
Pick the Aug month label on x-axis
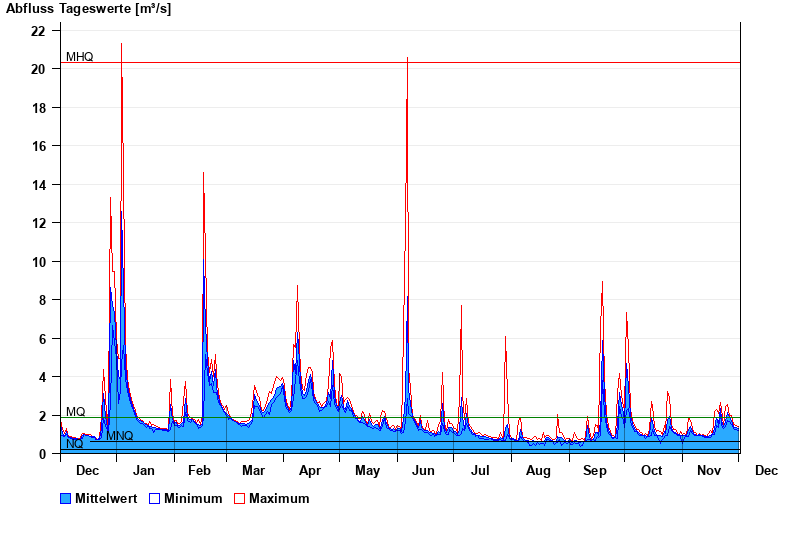[538, 471]
